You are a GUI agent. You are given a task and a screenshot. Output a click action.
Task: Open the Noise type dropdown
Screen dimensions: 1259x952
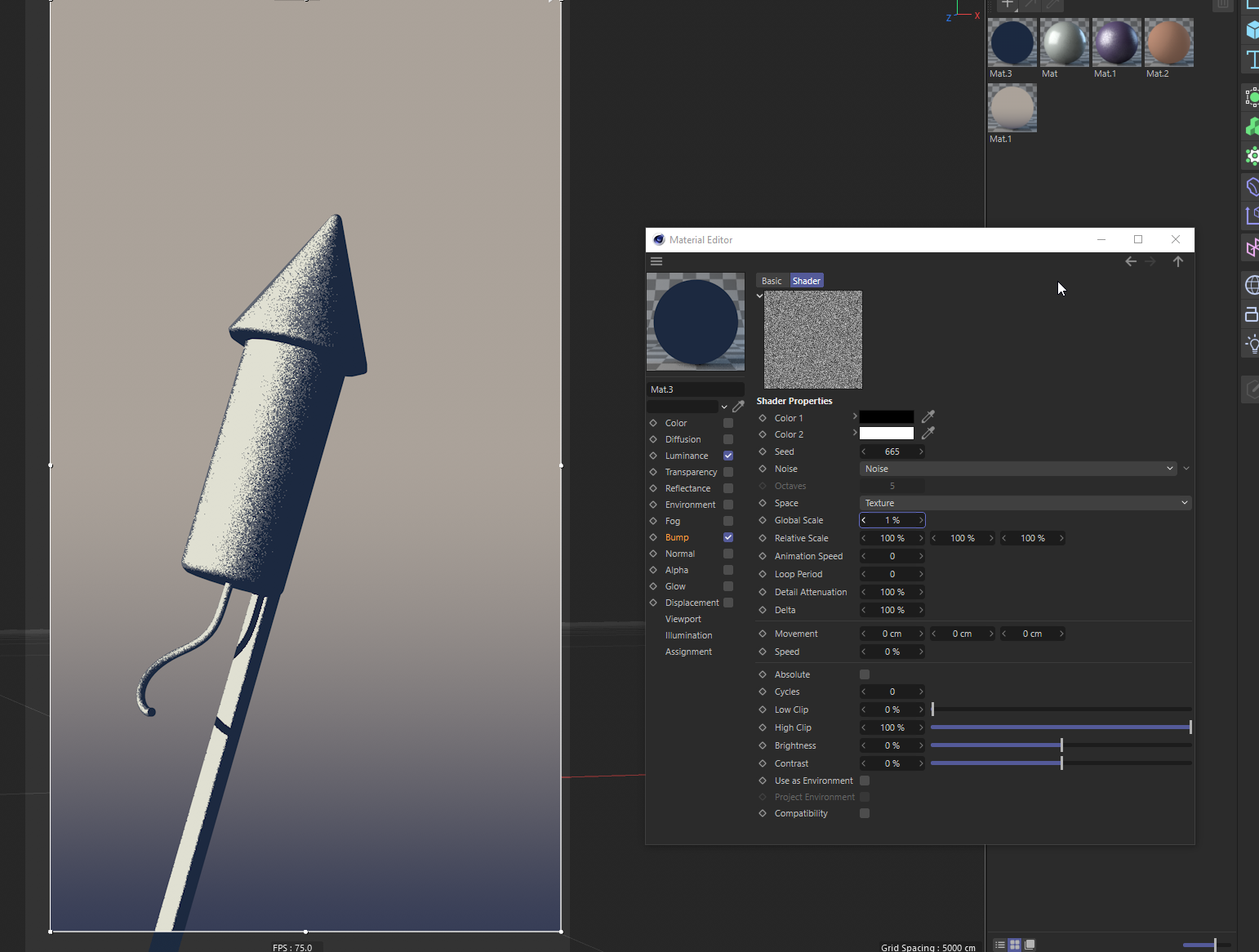(x=1018, y=469)
